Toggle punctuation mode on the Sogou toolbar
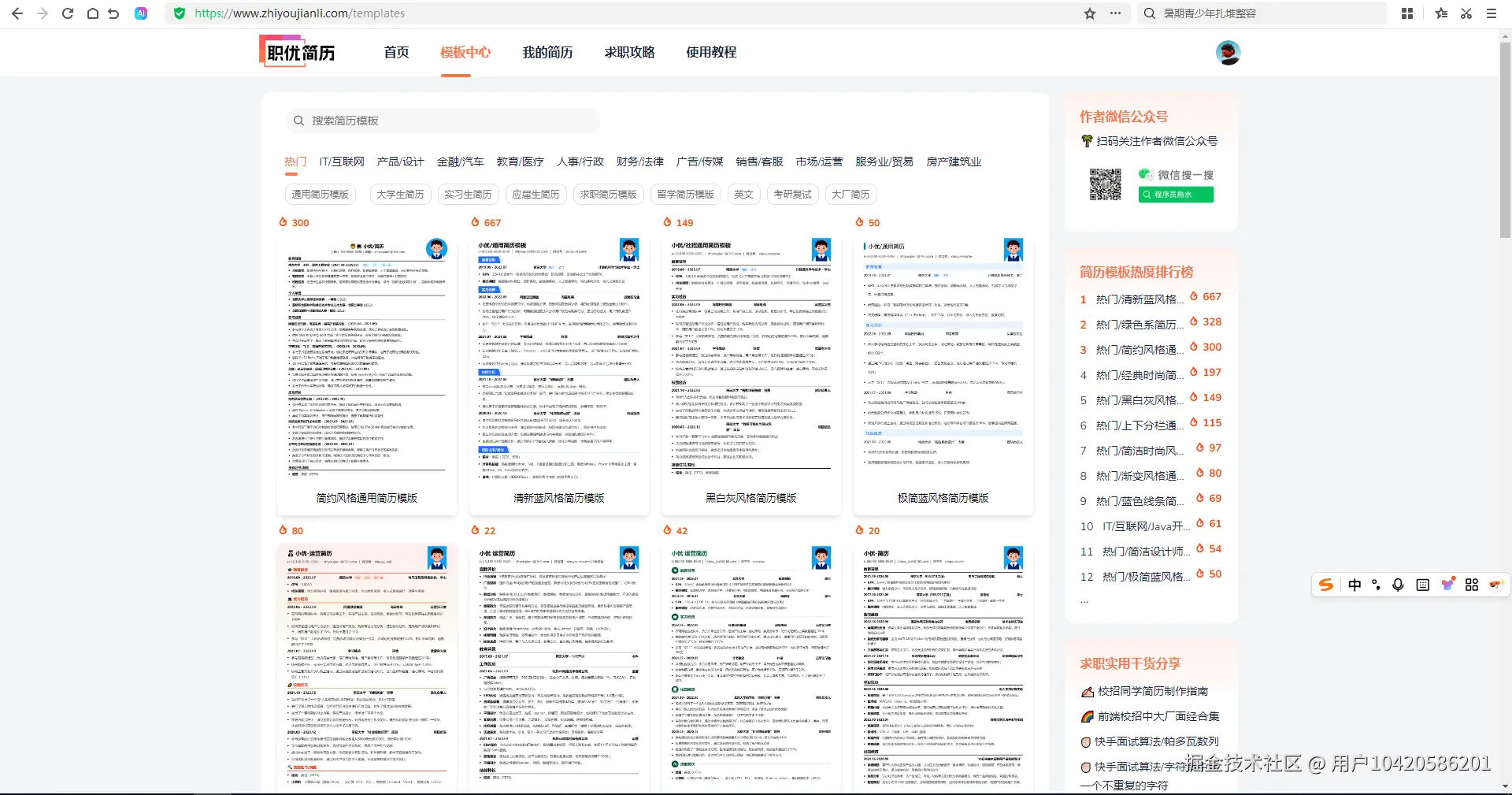The height and width of the screenshot is (795, 1512). pos(1377,585)
